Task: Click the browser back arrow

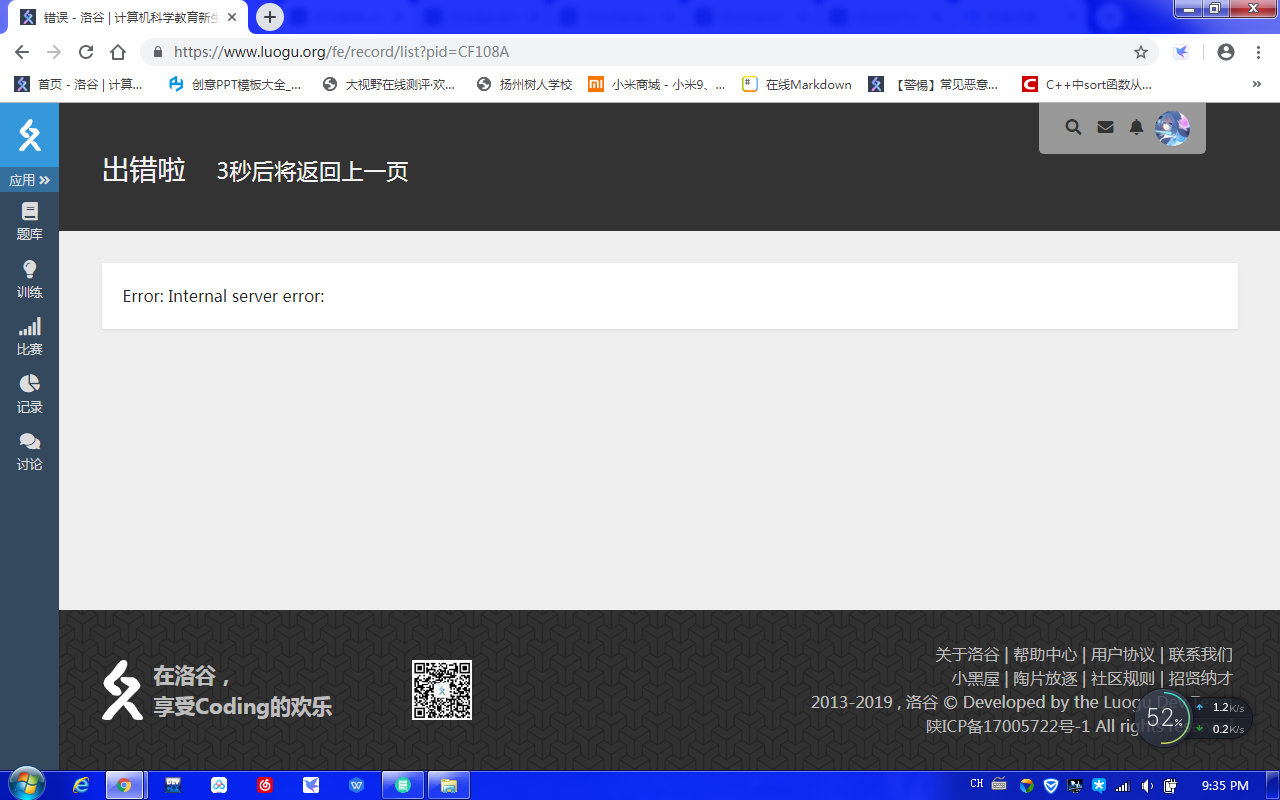Action: 22,52
